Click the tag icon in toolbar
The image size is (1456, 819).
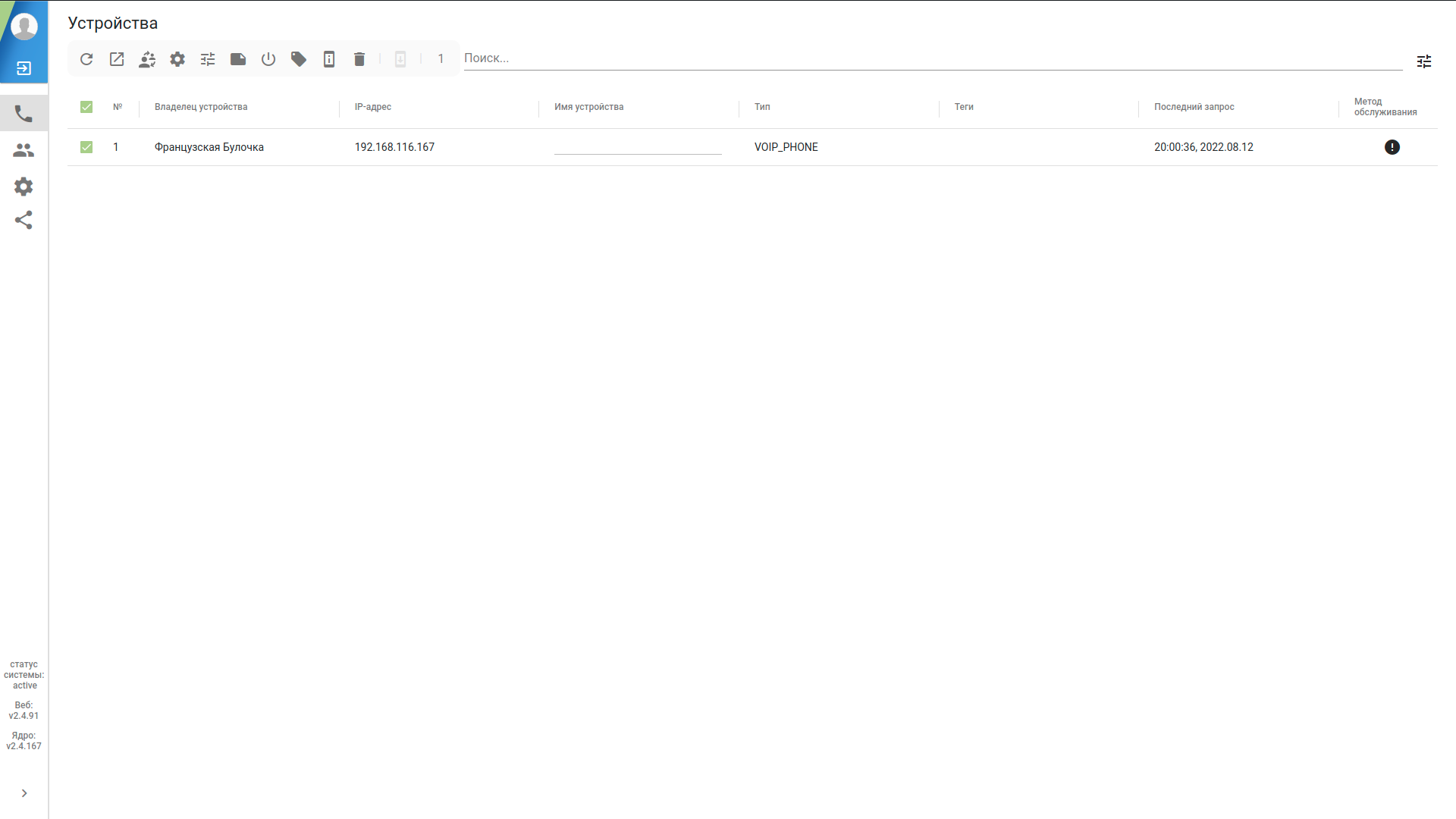tap(299, 59)
